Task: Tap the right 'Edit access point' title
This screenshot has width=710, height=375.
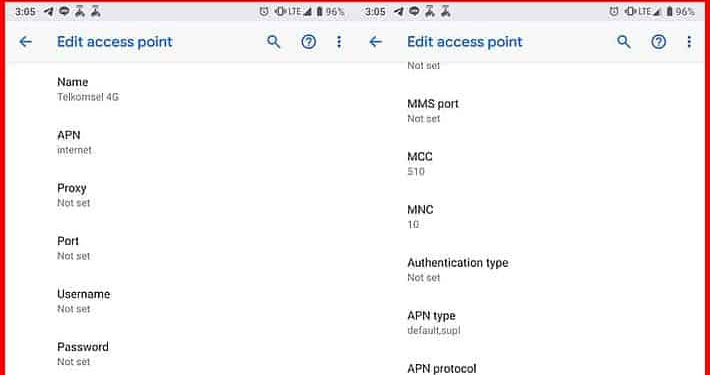Action: click(x=465, y=42)
